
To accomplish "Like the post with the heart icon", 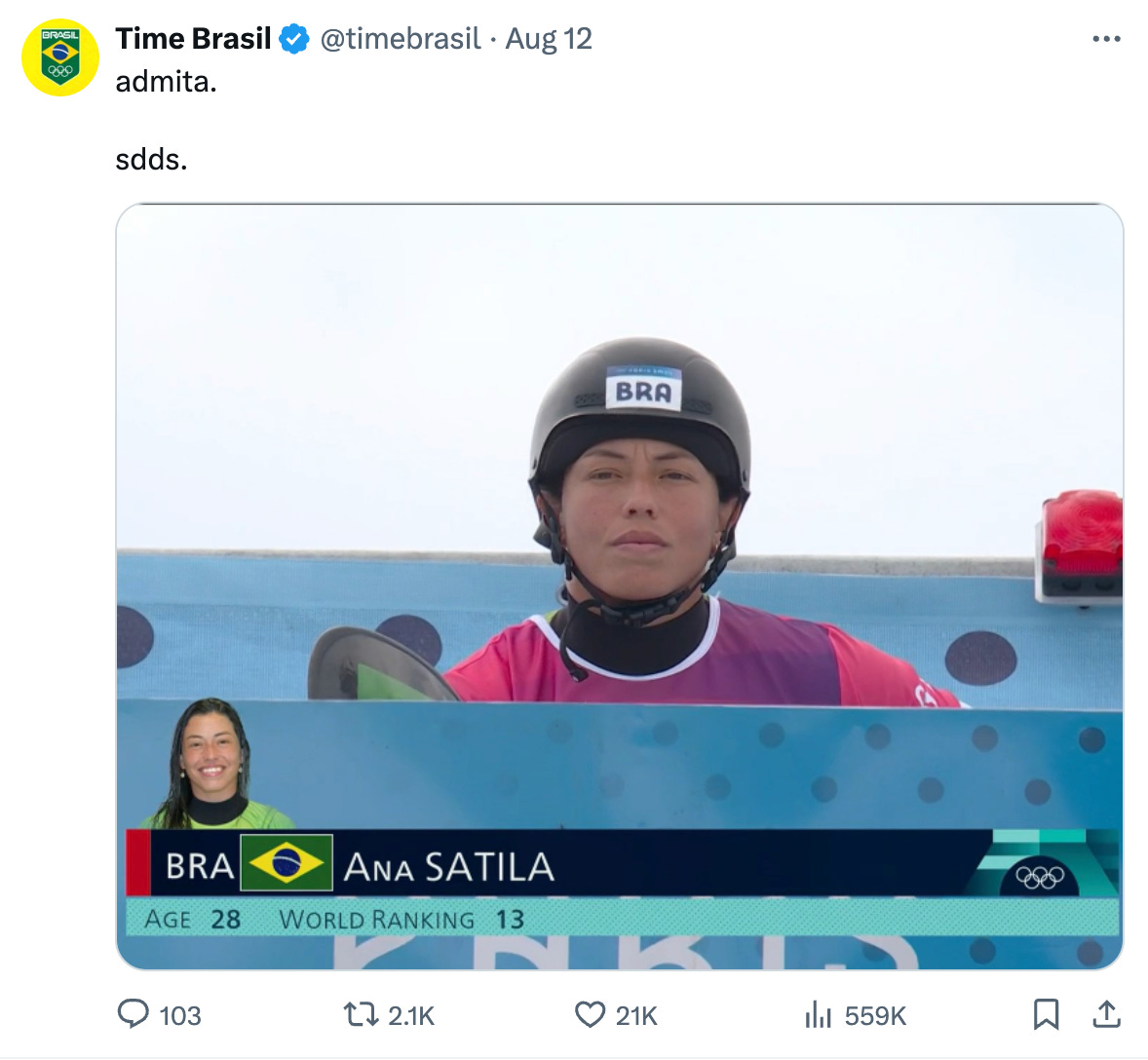I will [x=591, y=1014].
